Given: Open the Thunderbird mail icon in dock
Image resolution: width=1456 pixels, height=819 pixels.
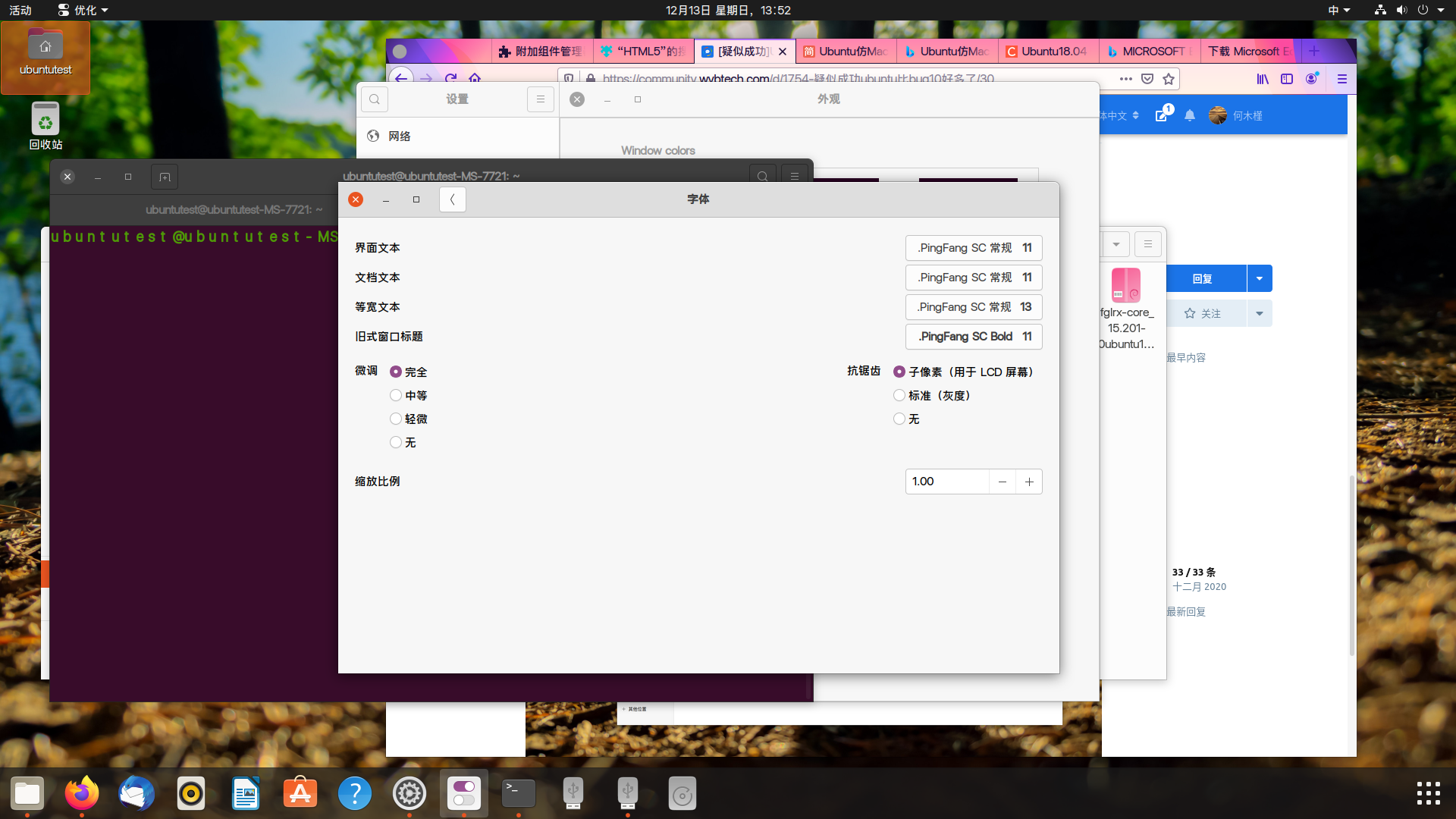Looking at the screenshot, I should coord(136,793).
